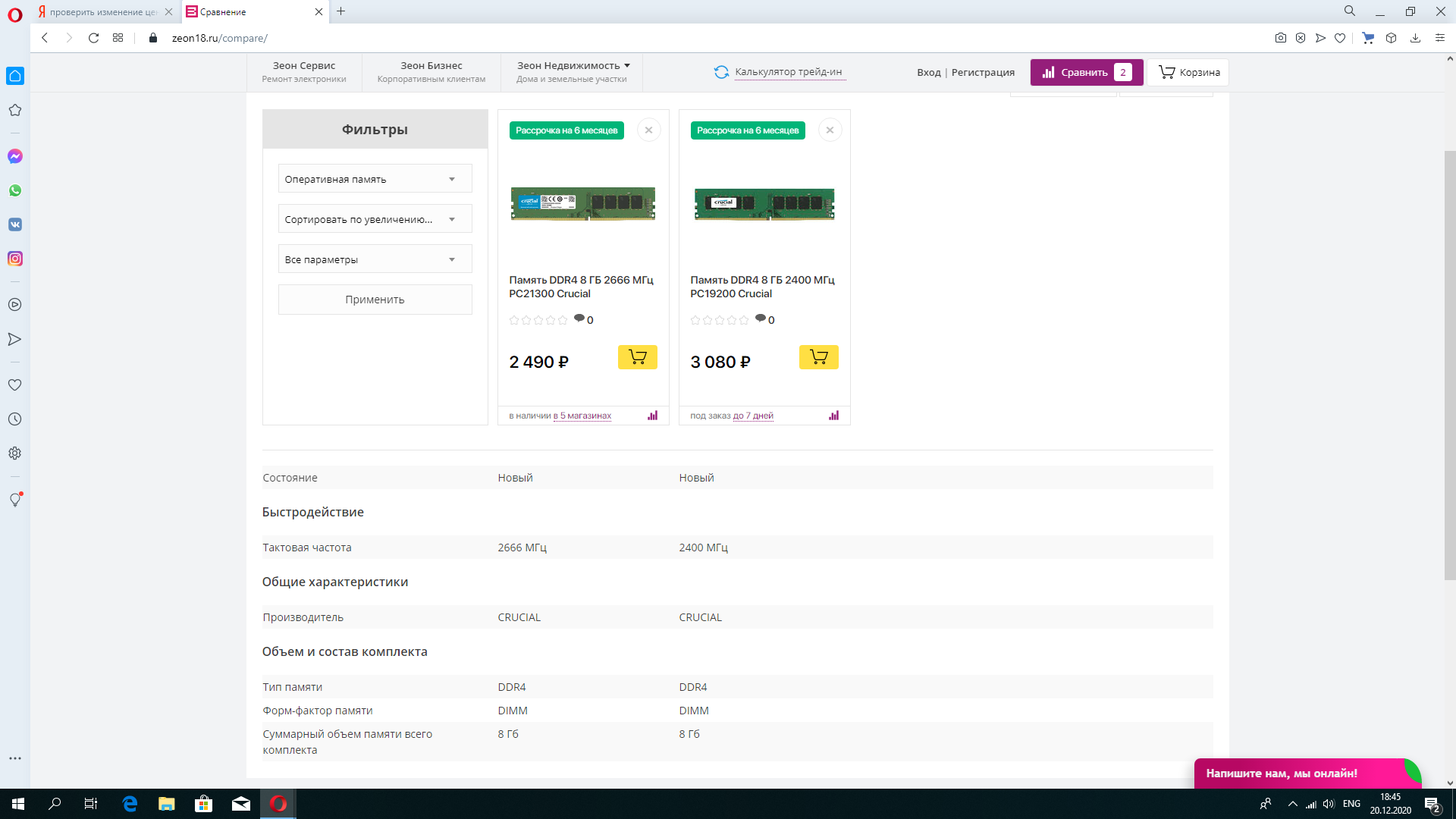Add 2400 МГц memory to cart

click(x=819, y=357)
